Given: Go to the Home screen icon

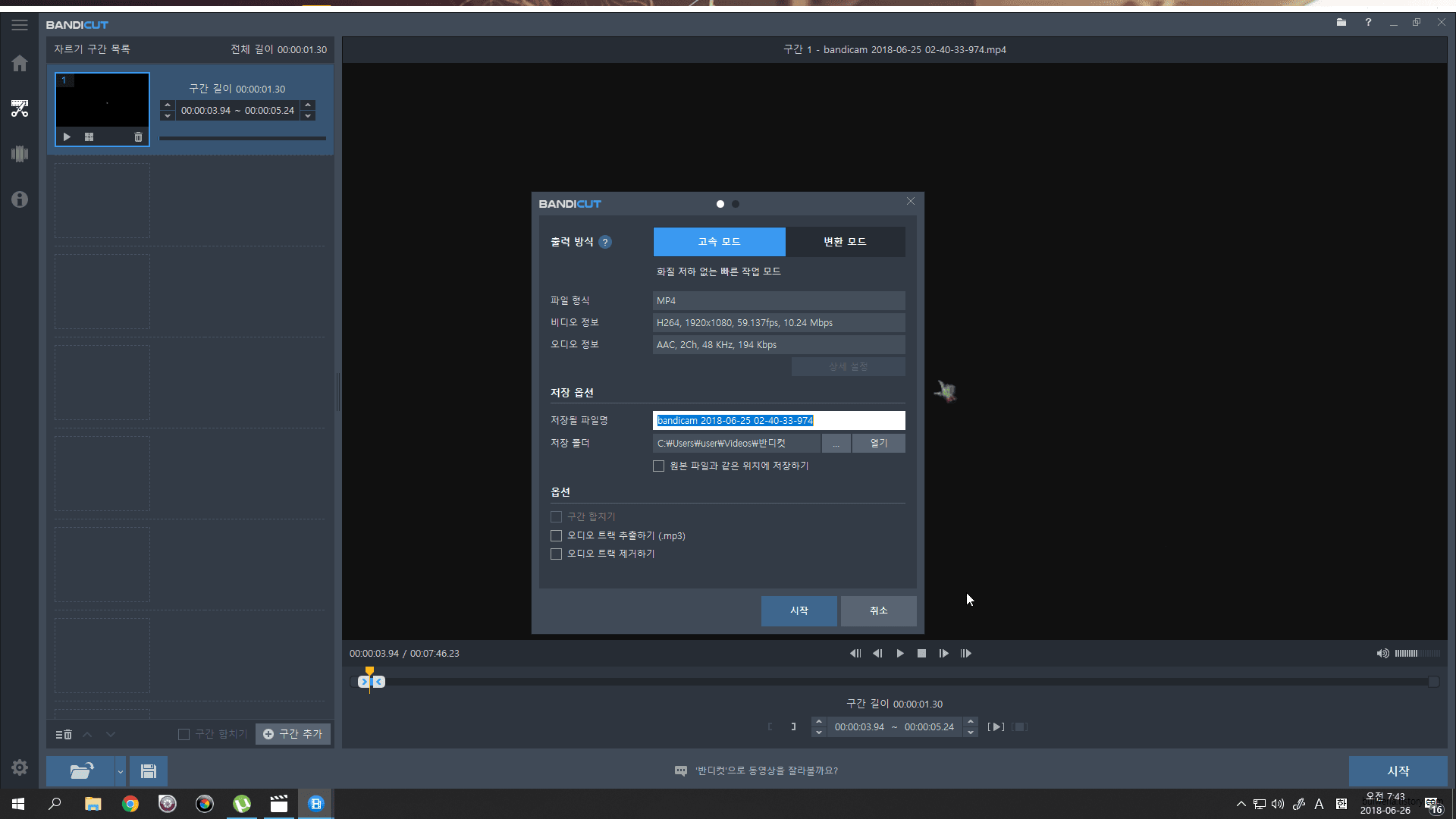Looking at the screenshot, I should (20, 63).
